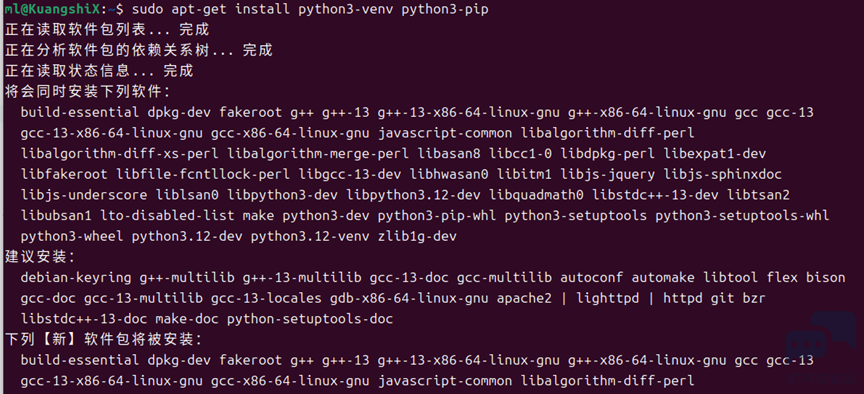Click the debian-keyring suggested package

tap(76, 278)
